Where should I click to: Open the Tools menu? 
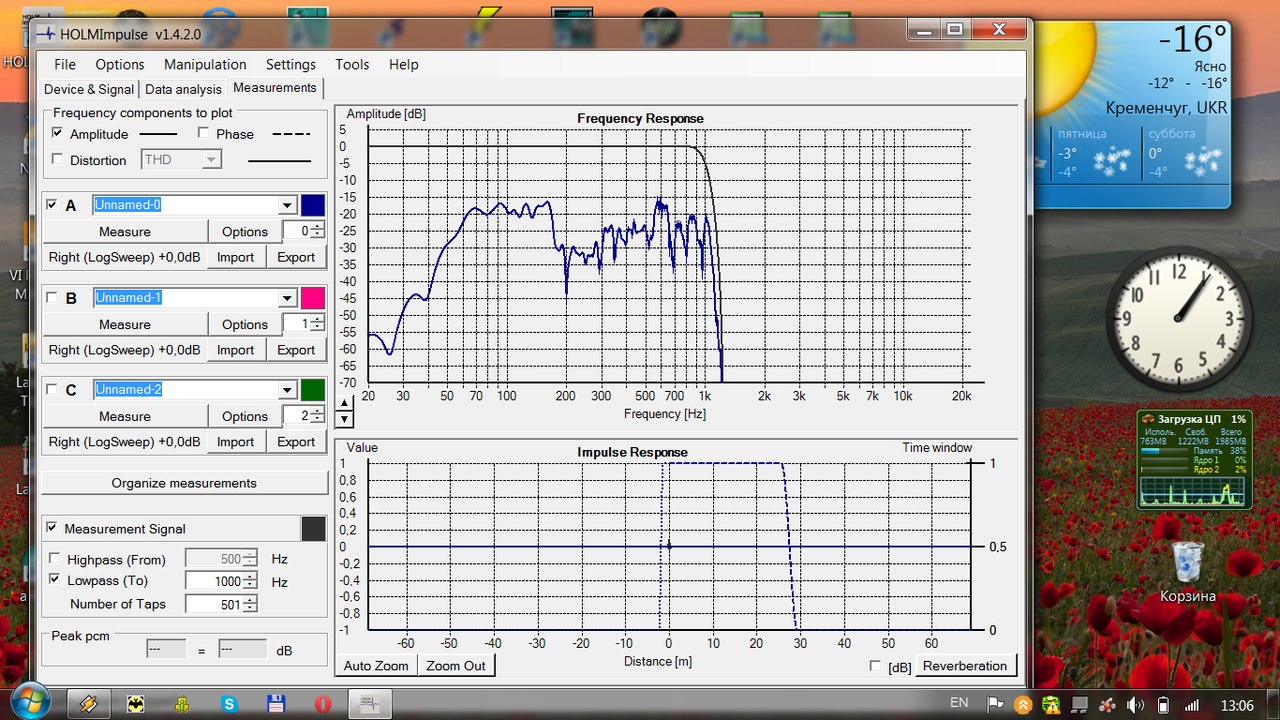click(352, 64)
